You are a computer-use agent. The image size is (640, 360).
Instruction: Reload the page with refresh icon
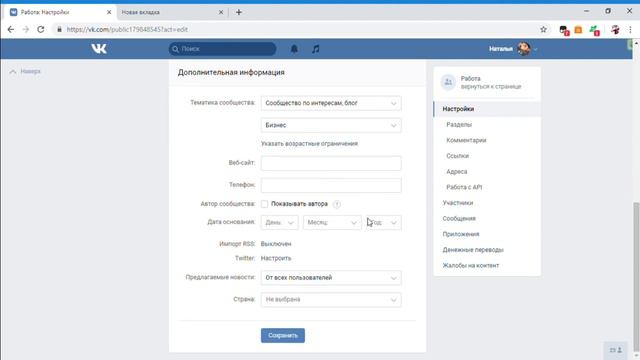40,29
